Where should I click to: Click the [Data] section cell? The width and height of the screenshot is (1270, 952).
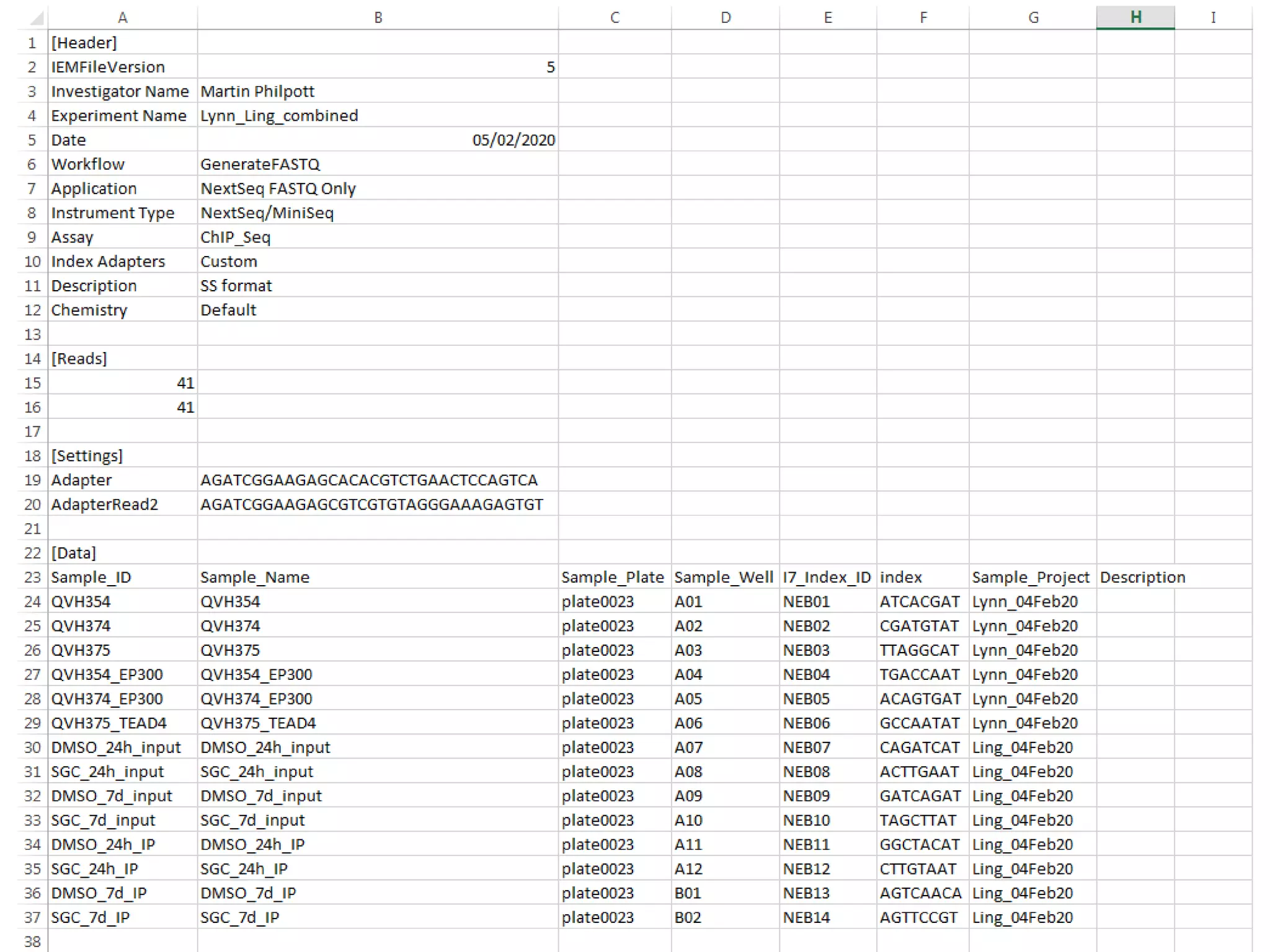(x=122, y=553)
